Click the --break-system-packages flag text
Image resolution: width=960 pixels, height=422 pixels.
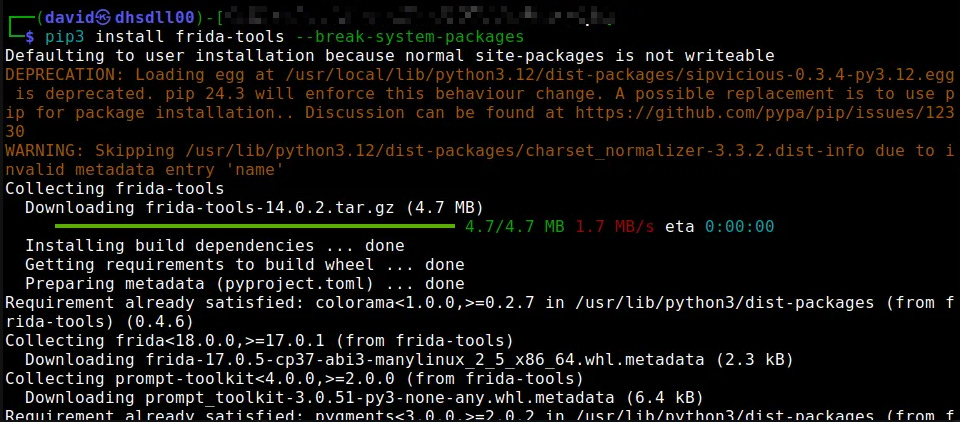410,37
